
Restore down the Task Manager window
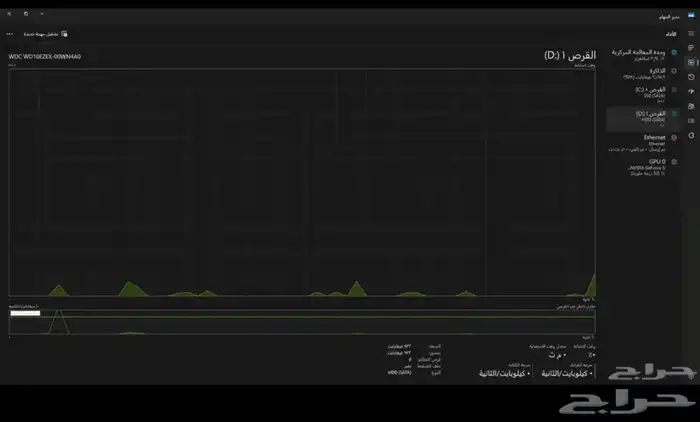click(26, 15)
